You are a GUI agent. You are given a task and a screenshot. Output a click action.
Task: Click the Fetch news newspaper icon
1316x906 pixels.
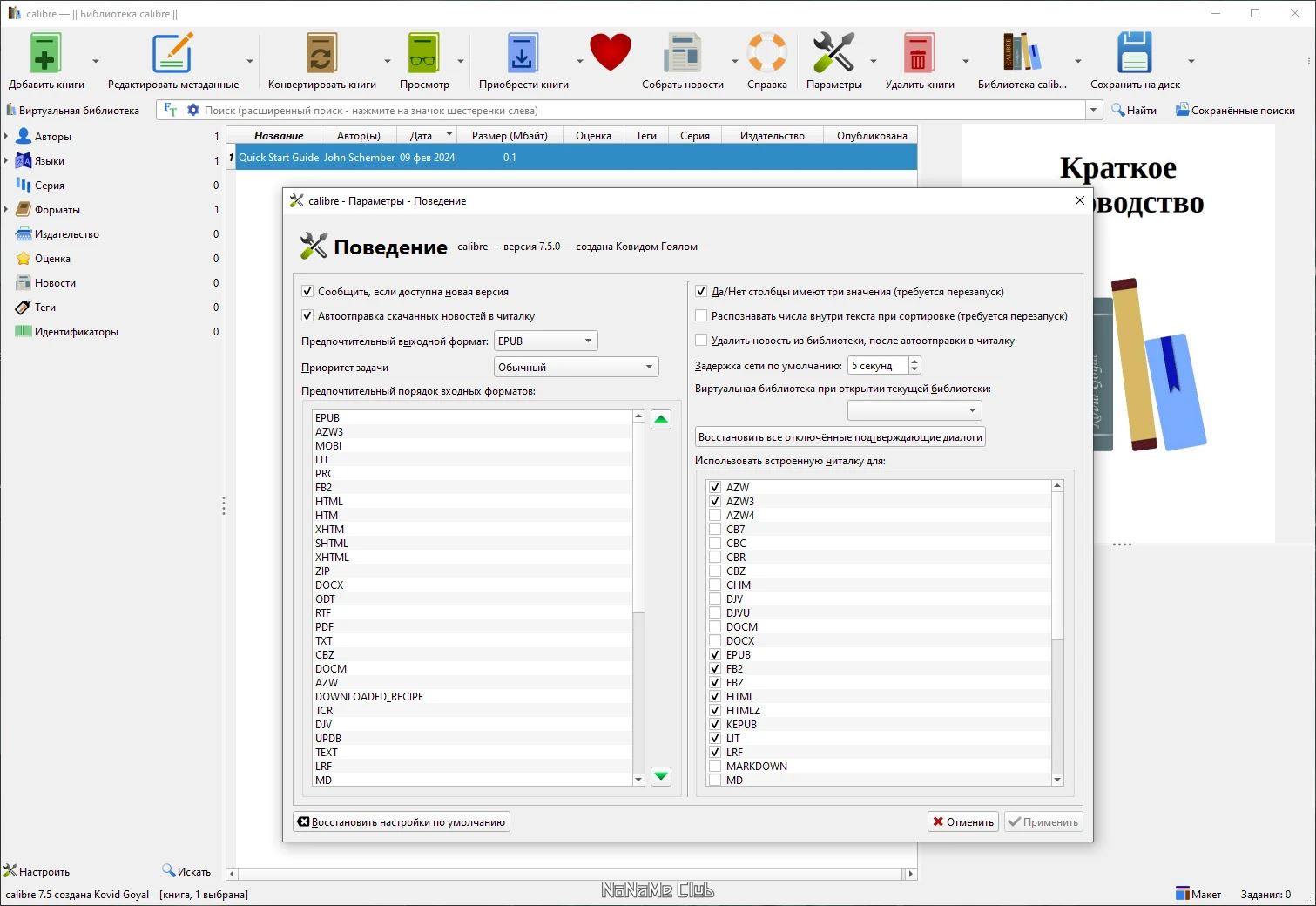click(x=682, y=54)
